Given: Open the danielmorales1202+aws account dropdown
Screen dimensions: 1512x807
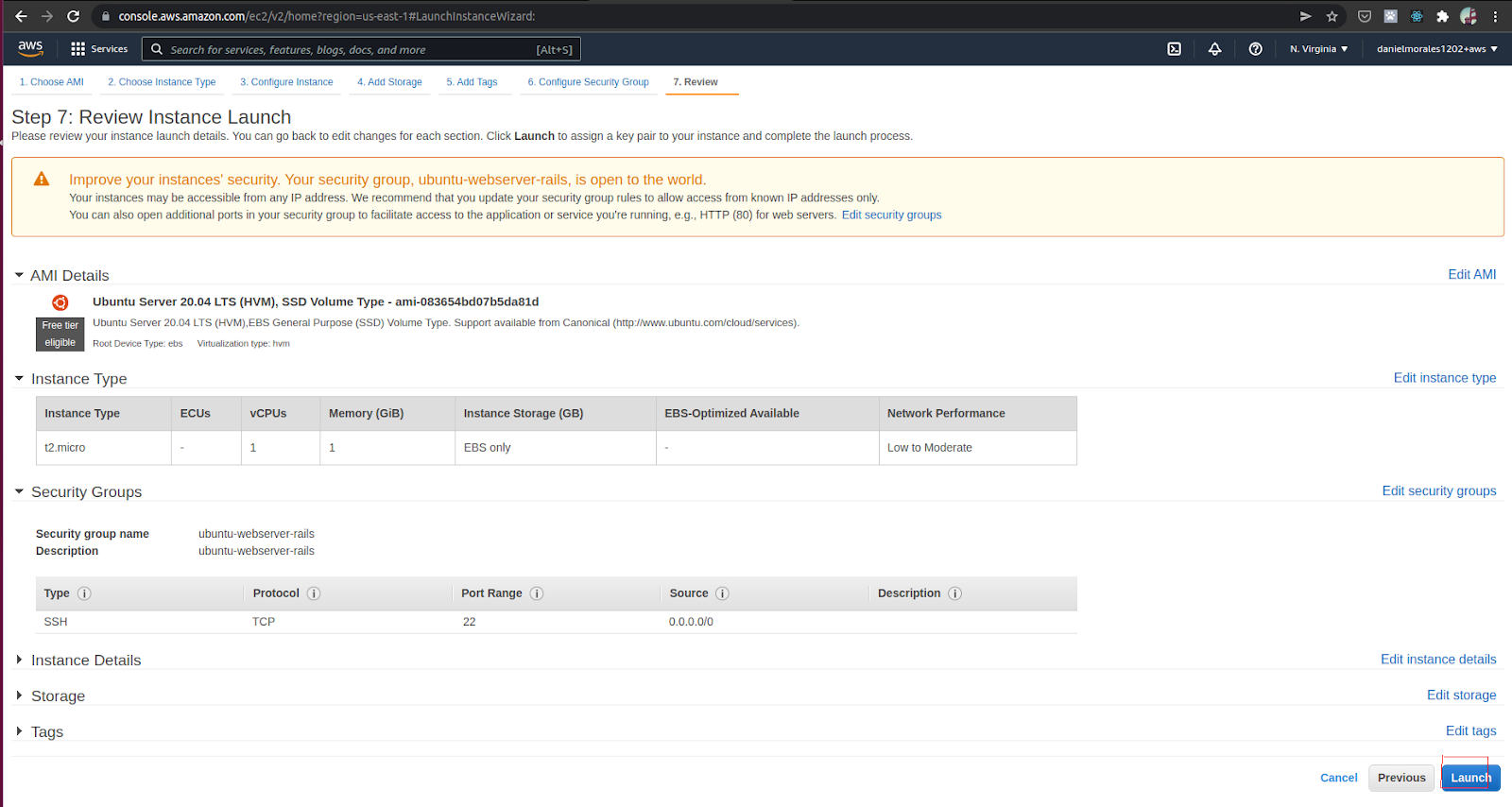Looking at the screenshot, I should pos(1437,49).
